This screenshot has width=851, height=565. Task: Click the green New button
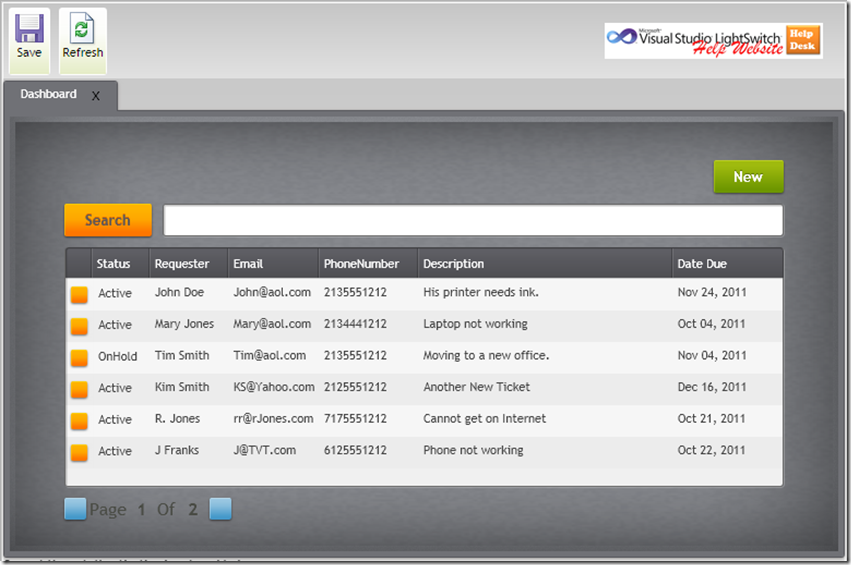coord(748,176)
